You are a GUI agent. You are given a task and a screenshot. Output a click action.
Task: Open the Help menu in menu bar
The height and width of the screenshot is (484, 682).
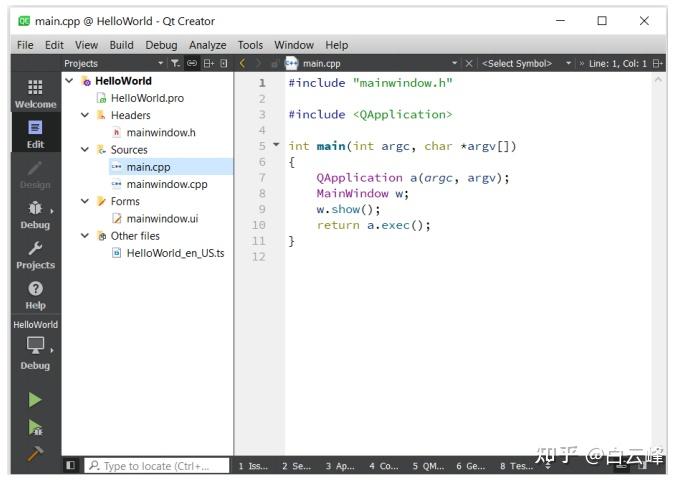click(x=337, y=45)
